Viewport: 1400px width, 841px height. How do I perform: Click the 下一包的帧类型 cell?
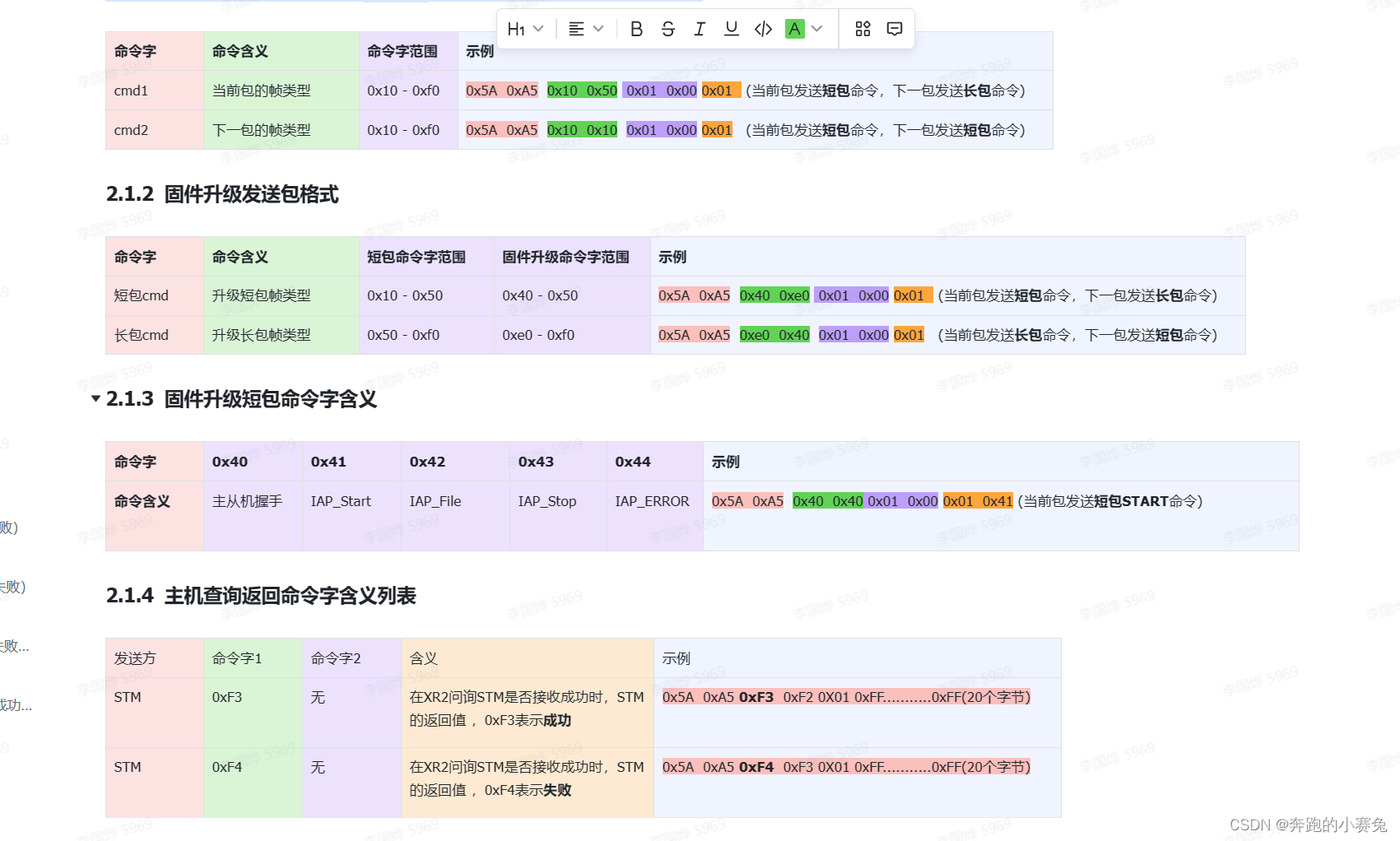pos(281,130)
